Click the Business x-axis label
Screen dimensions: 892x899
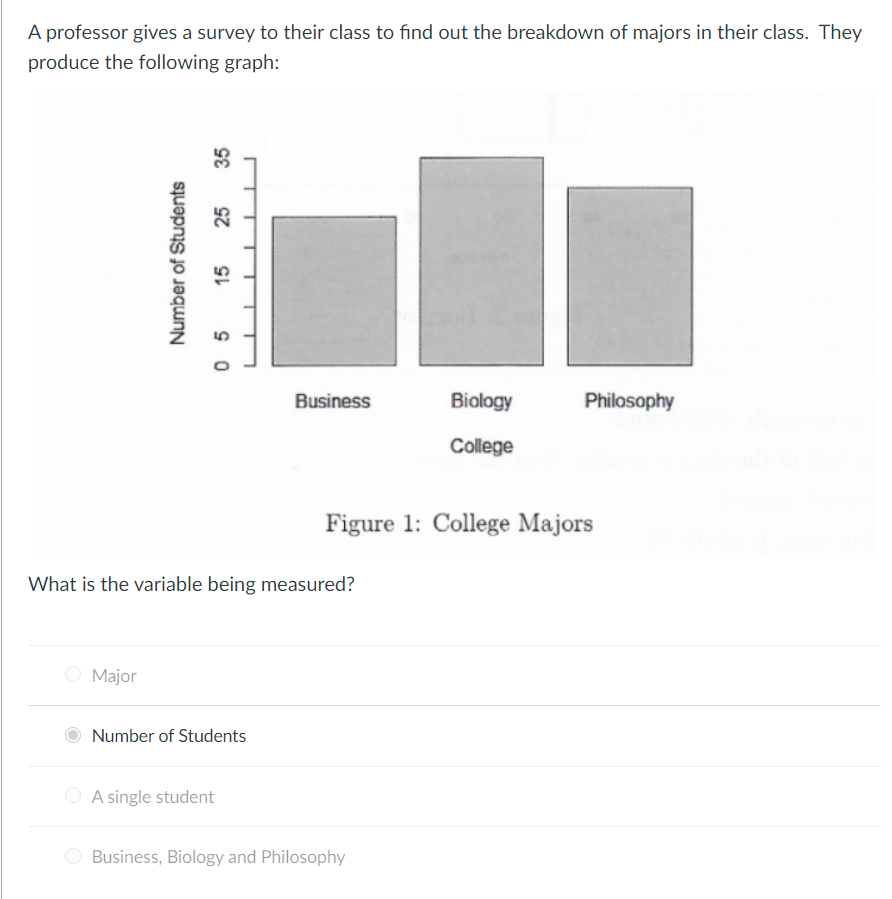333,401
